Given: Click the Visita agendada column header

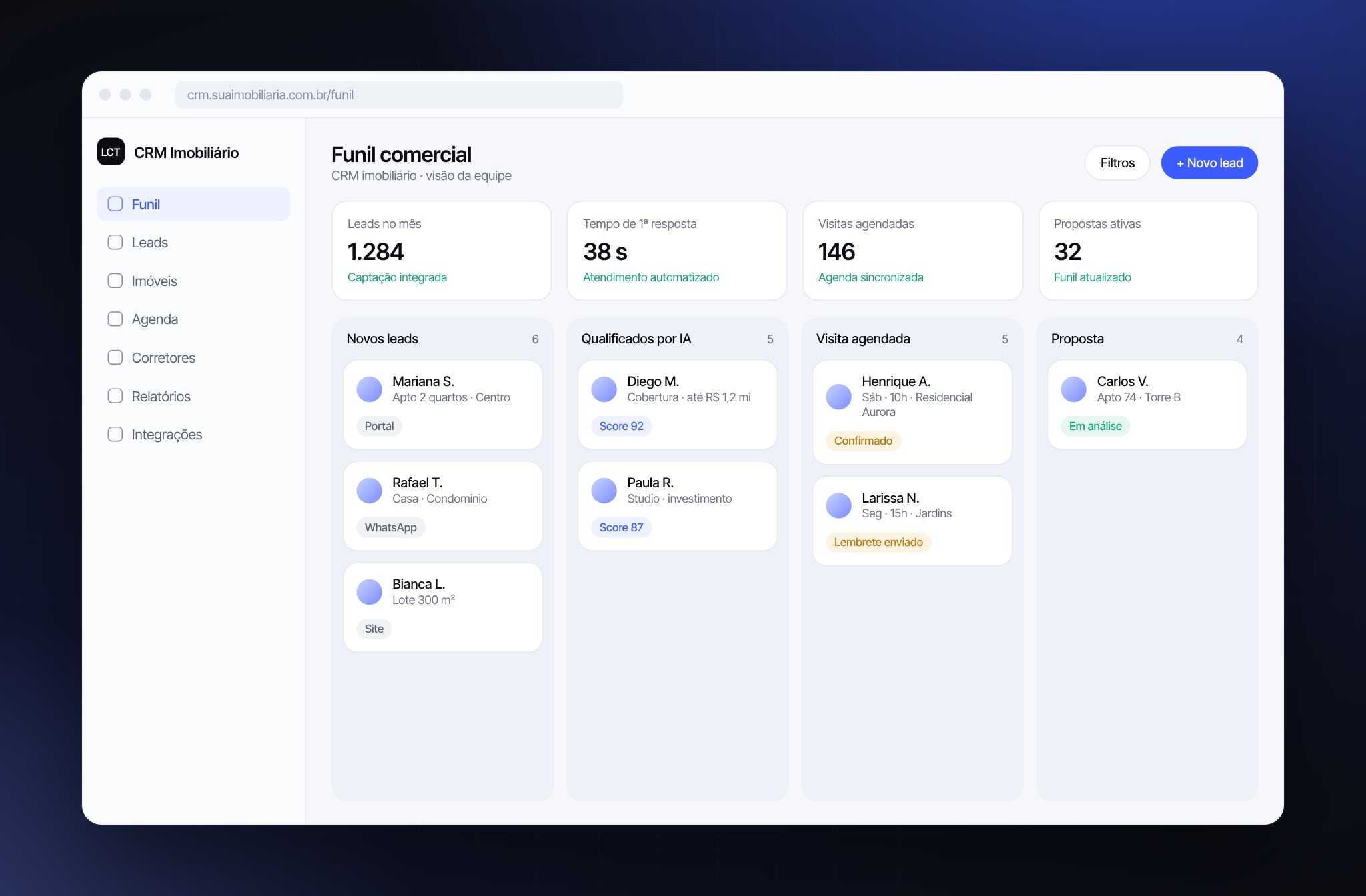Looking at the screenshot, I should click(863, 339).
